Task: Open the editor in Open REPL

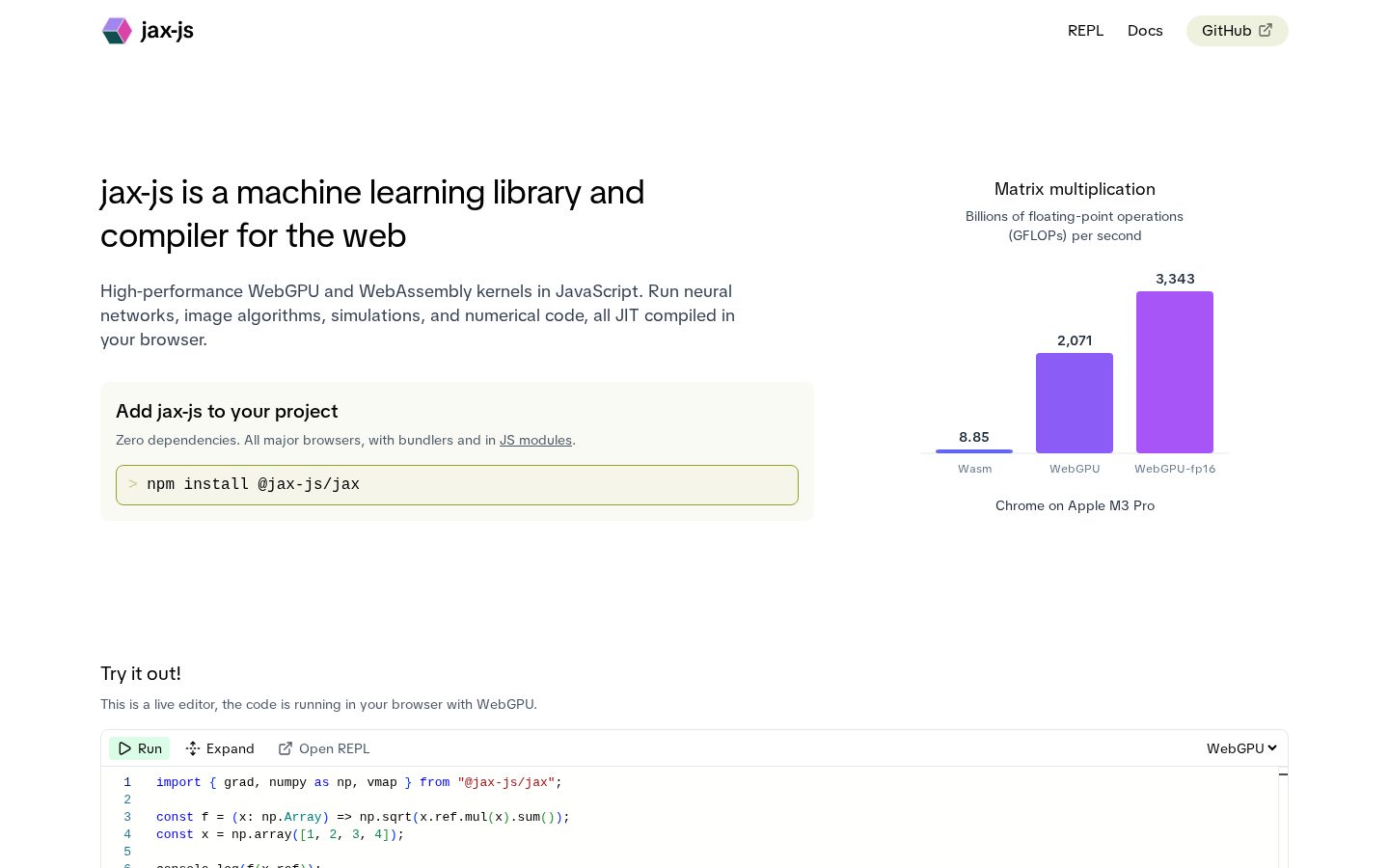Action: point(324,748)
